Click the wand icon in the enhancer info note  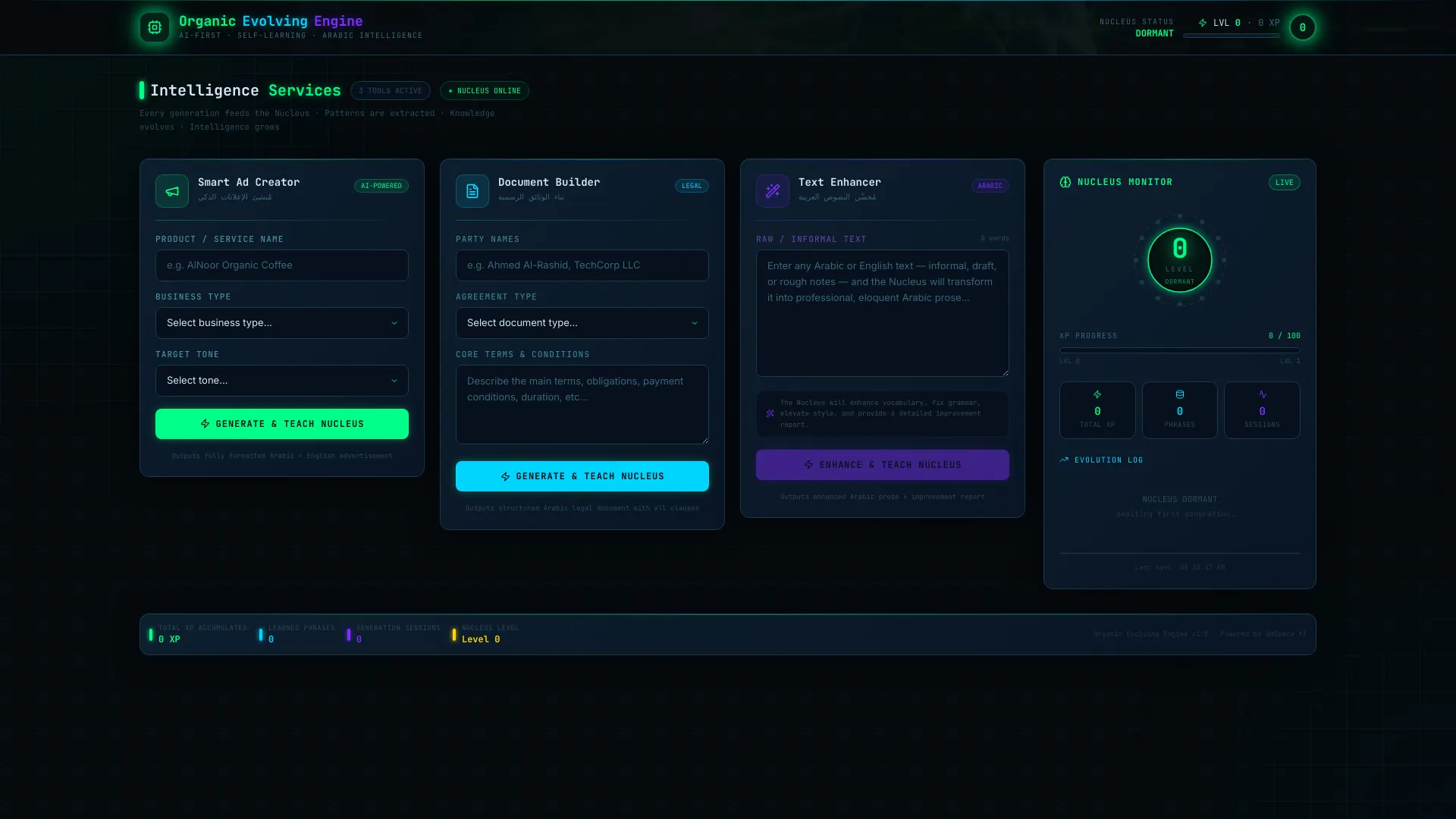pyautogui.click(x=770, y=413)
